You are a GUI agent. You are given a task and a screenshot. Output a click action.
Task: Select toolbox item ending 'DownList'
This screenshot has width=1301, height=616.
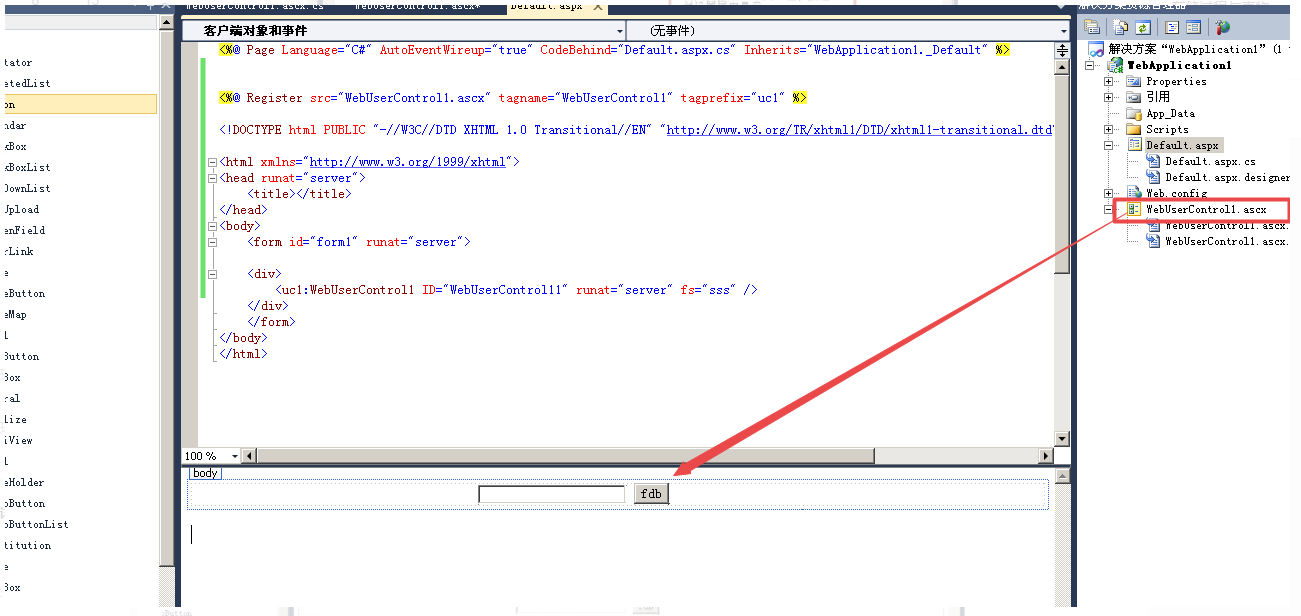click(28, 188)
